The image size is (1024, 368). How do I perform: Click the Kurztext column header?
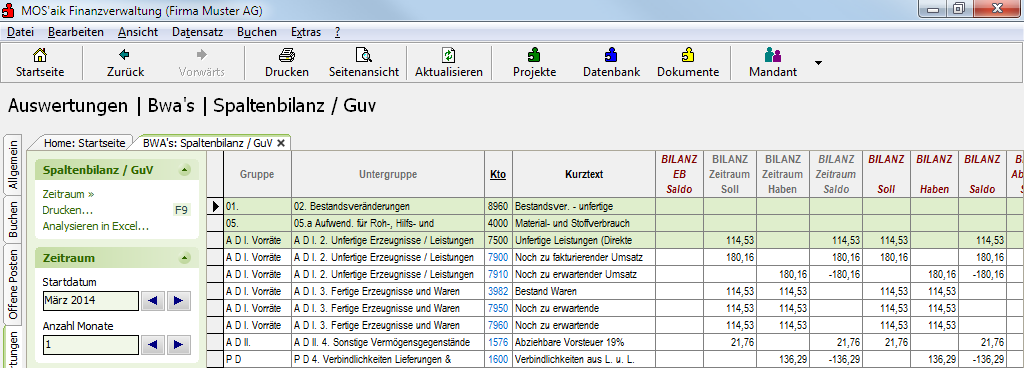[584, 174]
